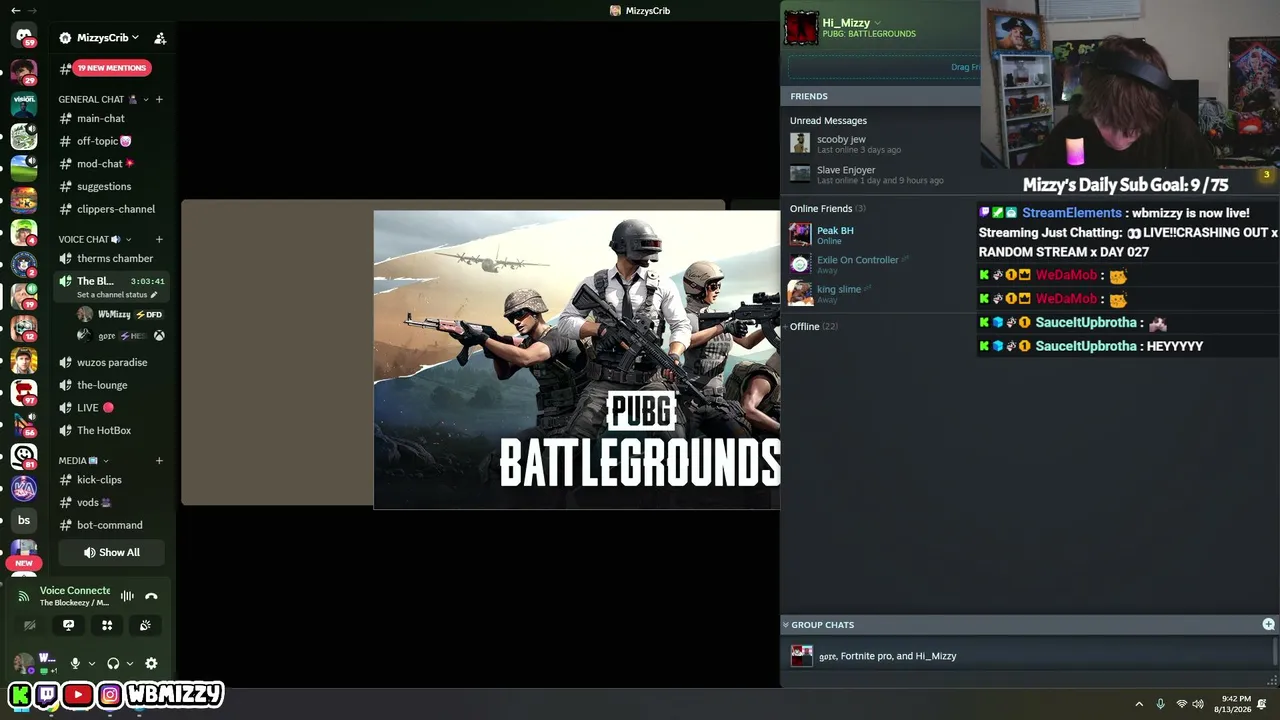Open the soundboard in Discord
This screenshot has height=720, width=1280.
click(x=145, y=625)
